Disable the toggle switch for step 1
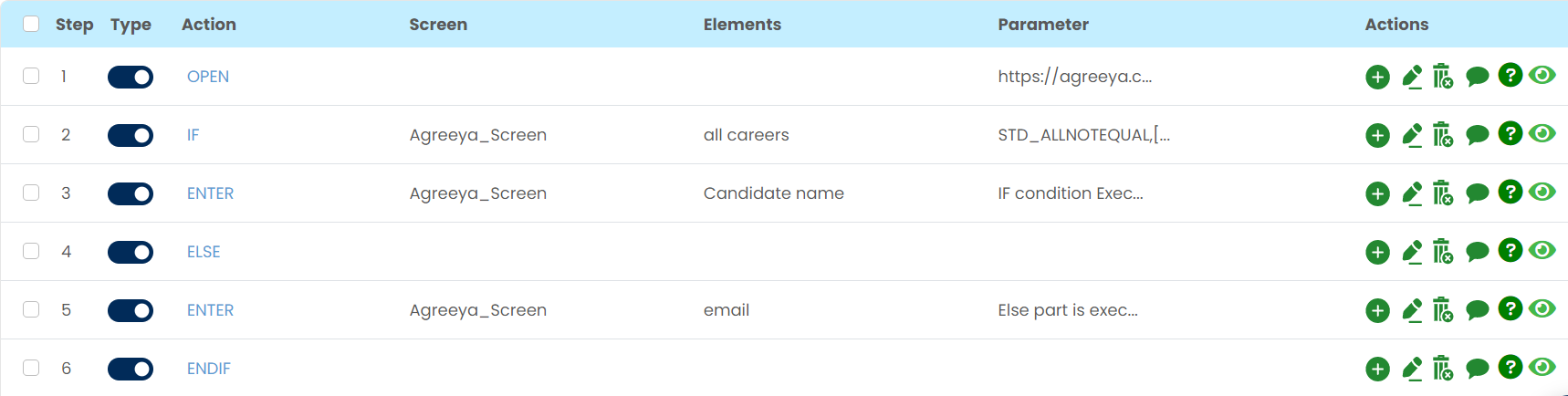1568x396 pixels. tap(131, 77)
